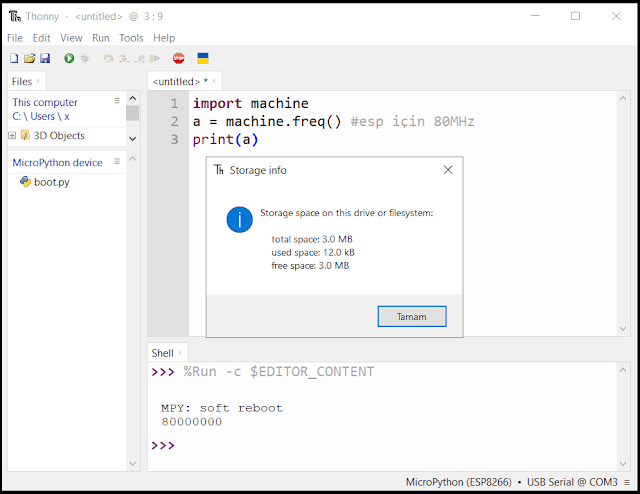This screenshot has height=494, width=640.
Task: Close the Files panel tab
Action: point(38,81)
